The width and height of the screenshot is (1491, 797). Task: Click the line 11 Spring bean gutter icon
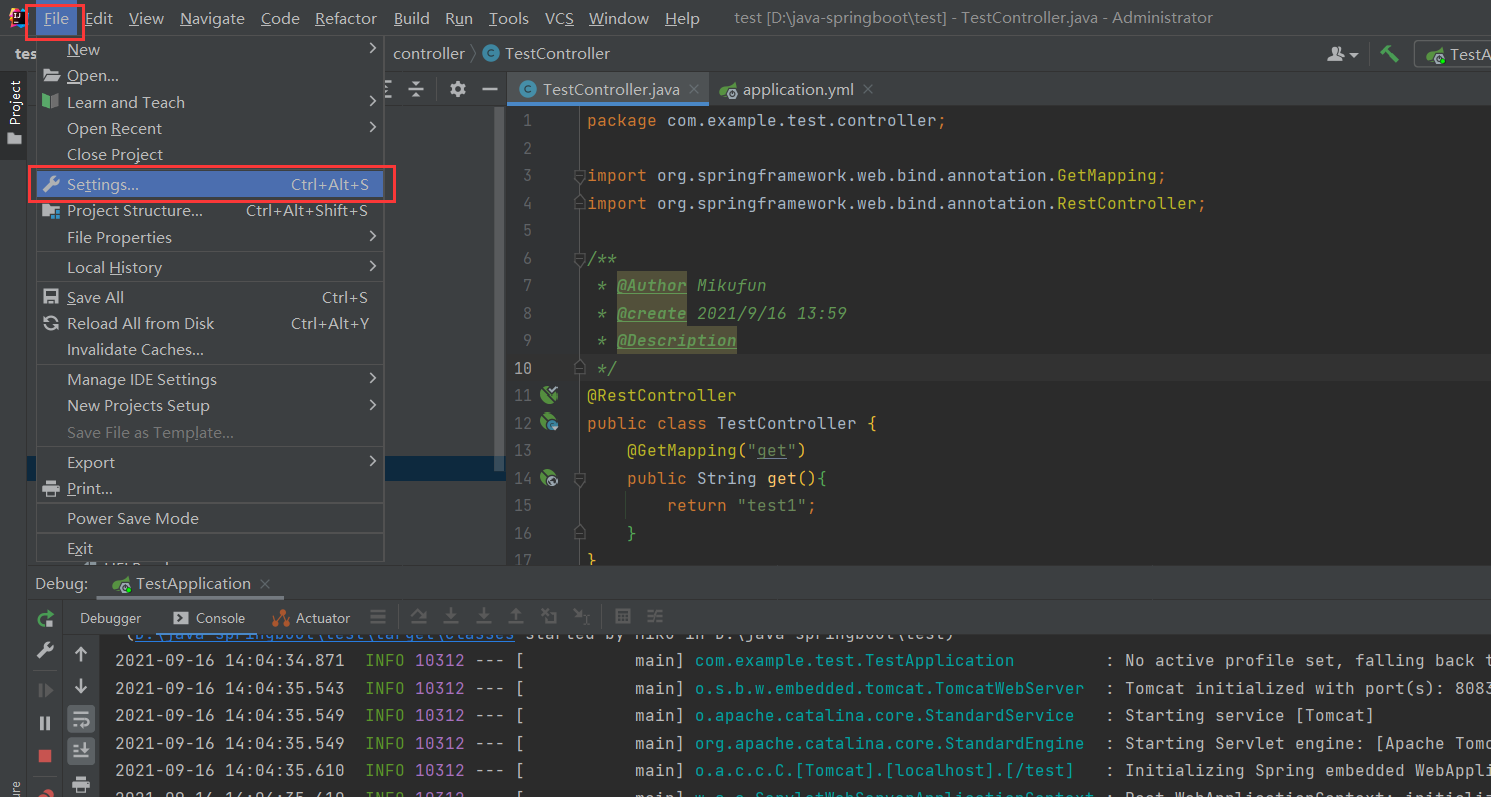click(x=549, y=395)
